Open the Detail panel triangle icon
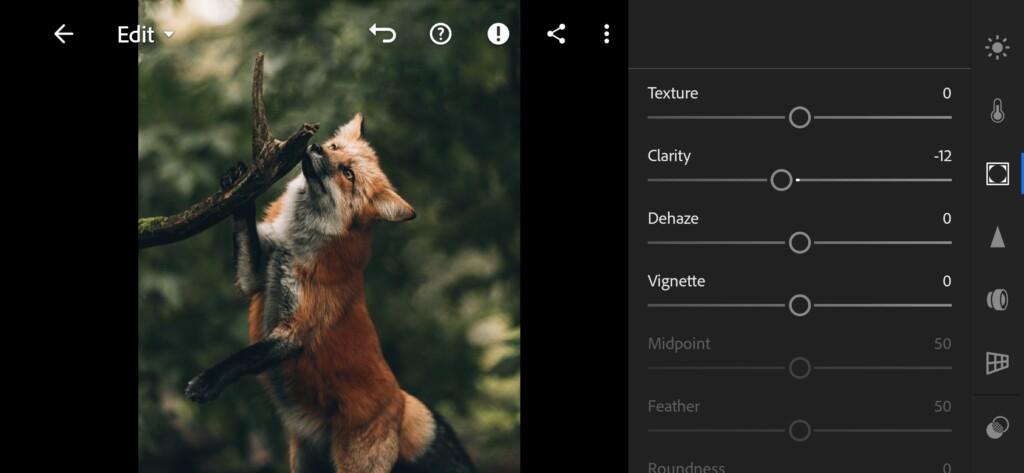 click(x=997, y=236)
